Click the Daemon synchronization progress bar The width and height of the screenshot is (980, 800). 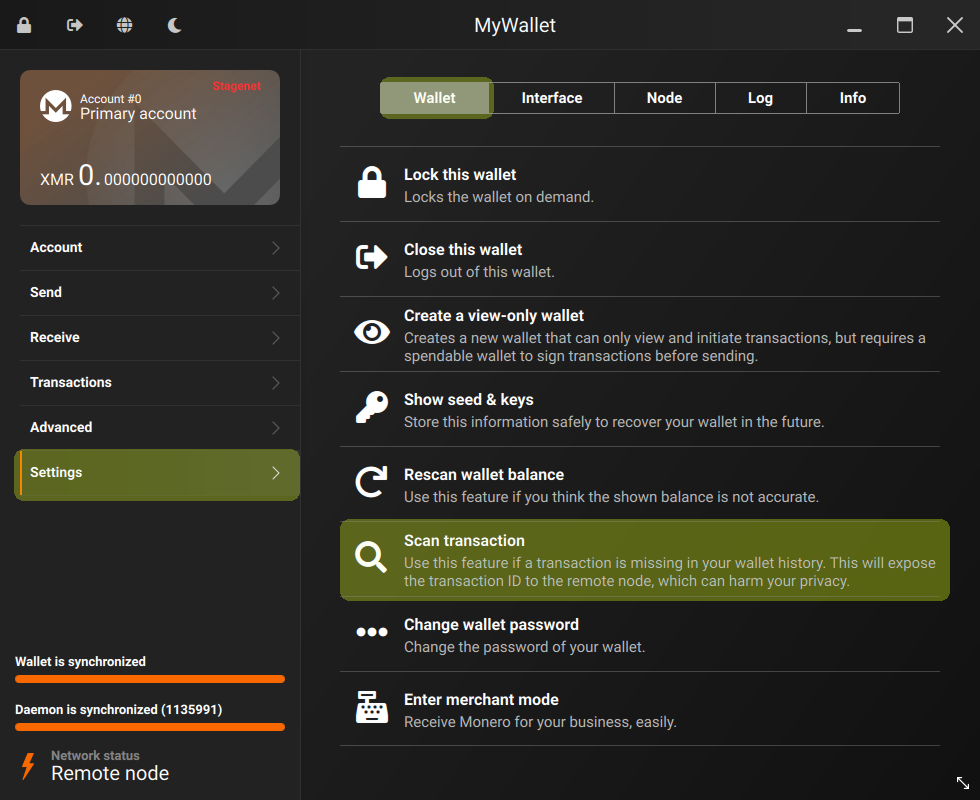point(149,725)
